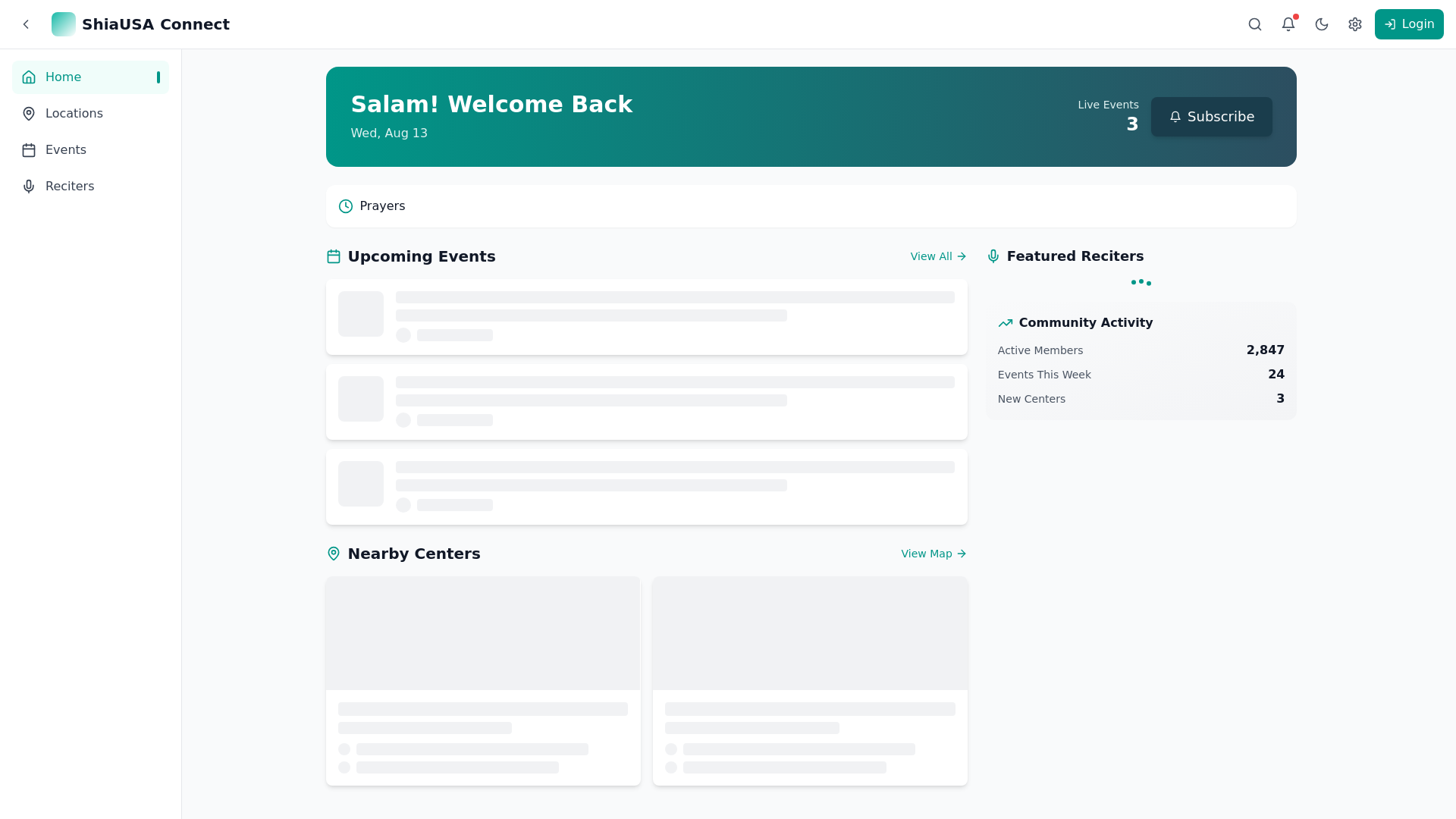This screenshot has height=819, width=1456.
Task: Click the Active Members value 2,847
Action: tap(1266, 350)
